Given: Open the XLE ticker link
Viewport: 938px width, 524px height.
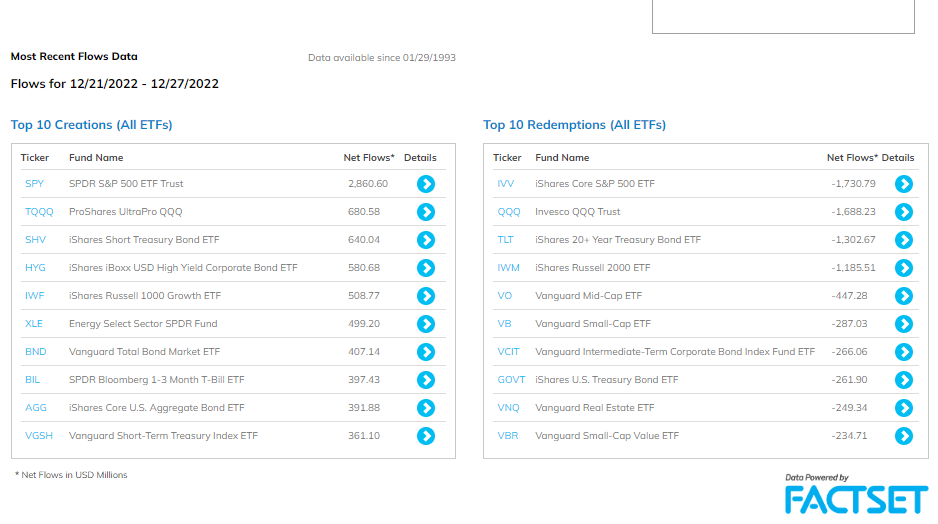Looking at the screenshot, I should tap(34, 324).
